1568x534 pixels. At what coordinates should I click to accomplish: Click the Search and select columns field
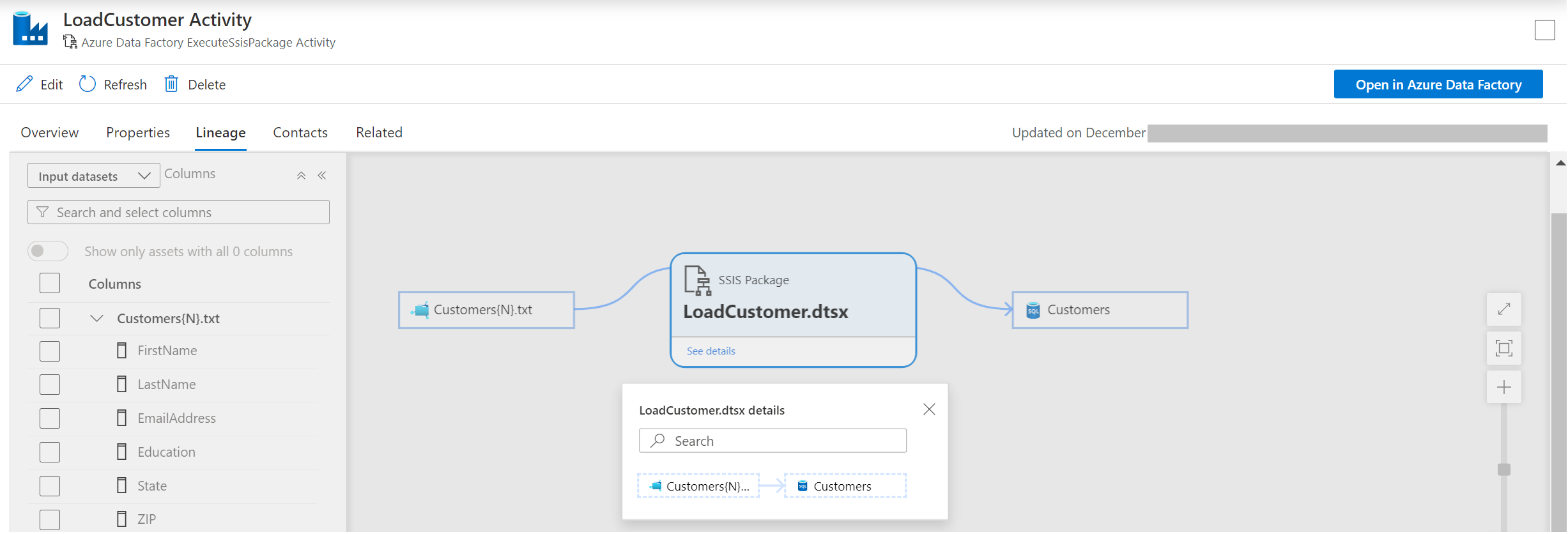click(179, 213)
